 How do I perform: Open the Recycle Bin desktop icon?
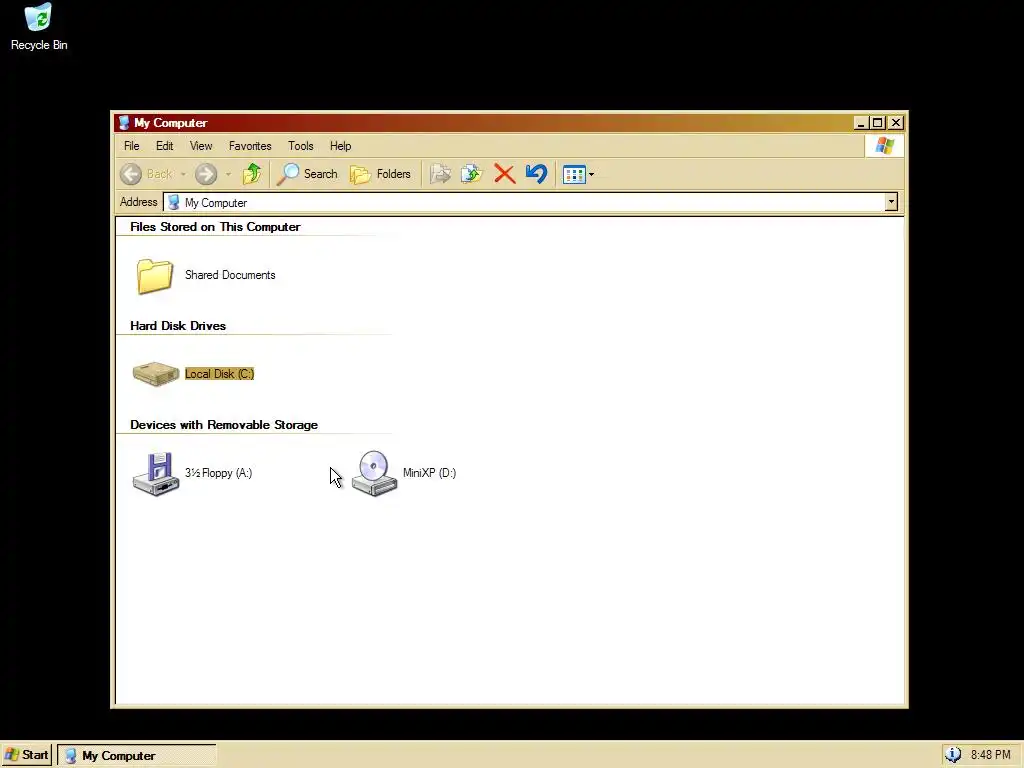coord(39,27)
